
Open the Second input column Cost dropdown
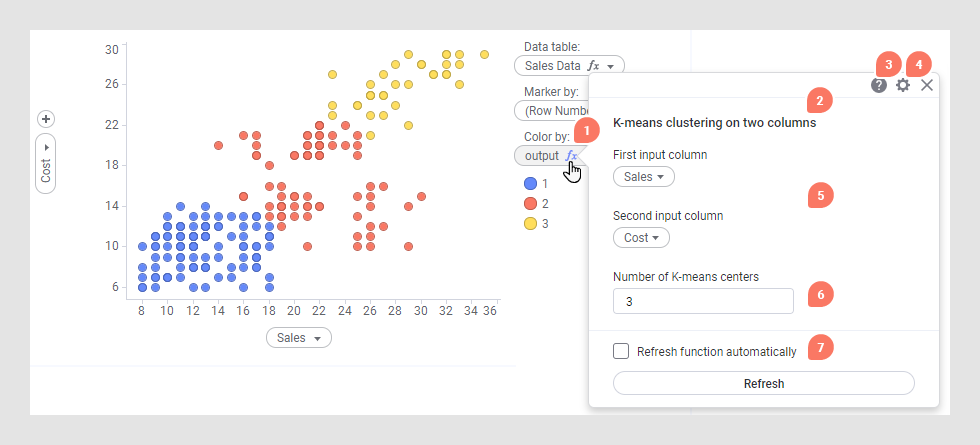[641, 238]
